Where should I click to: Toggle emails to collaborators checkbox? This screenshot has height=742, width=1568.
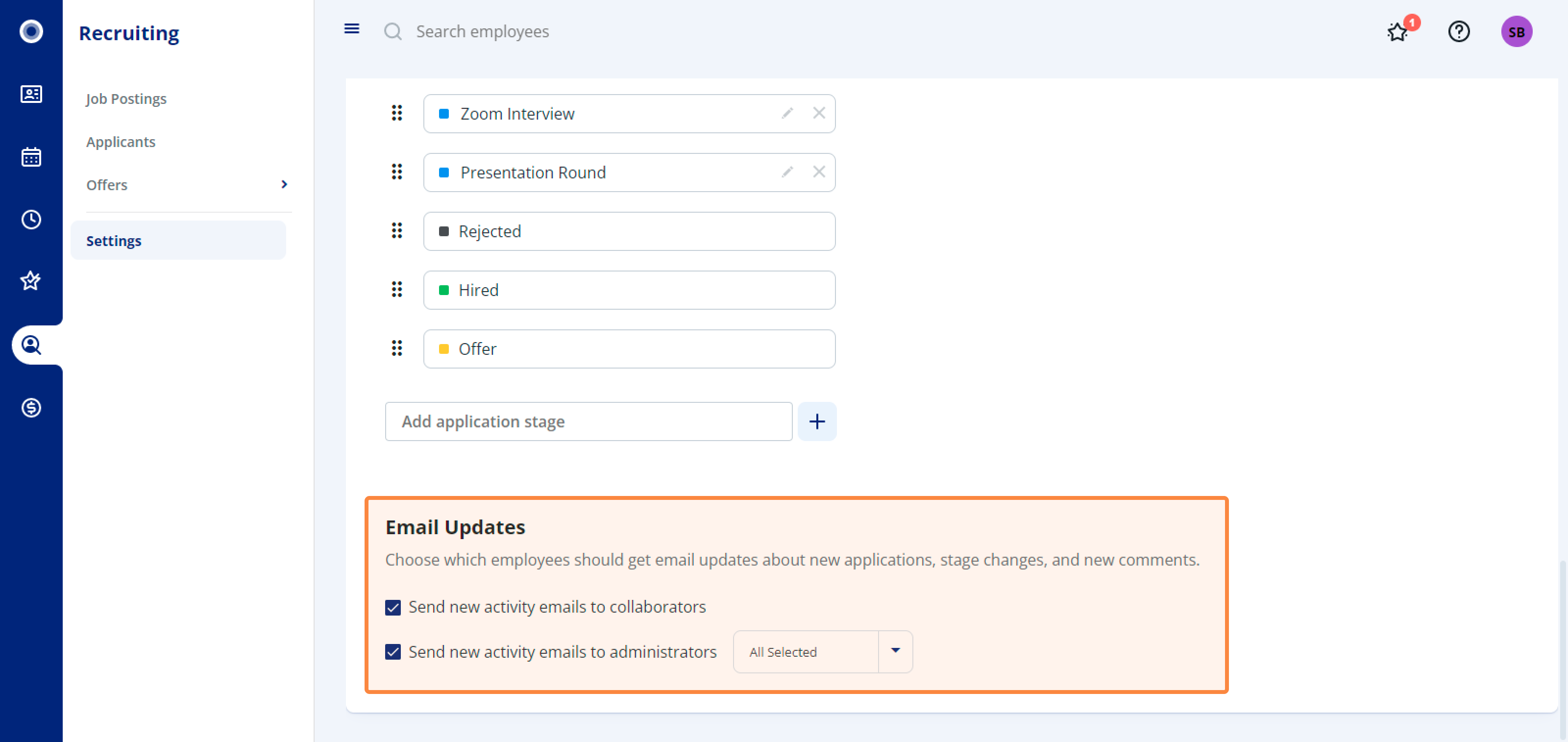coord(393,608)
